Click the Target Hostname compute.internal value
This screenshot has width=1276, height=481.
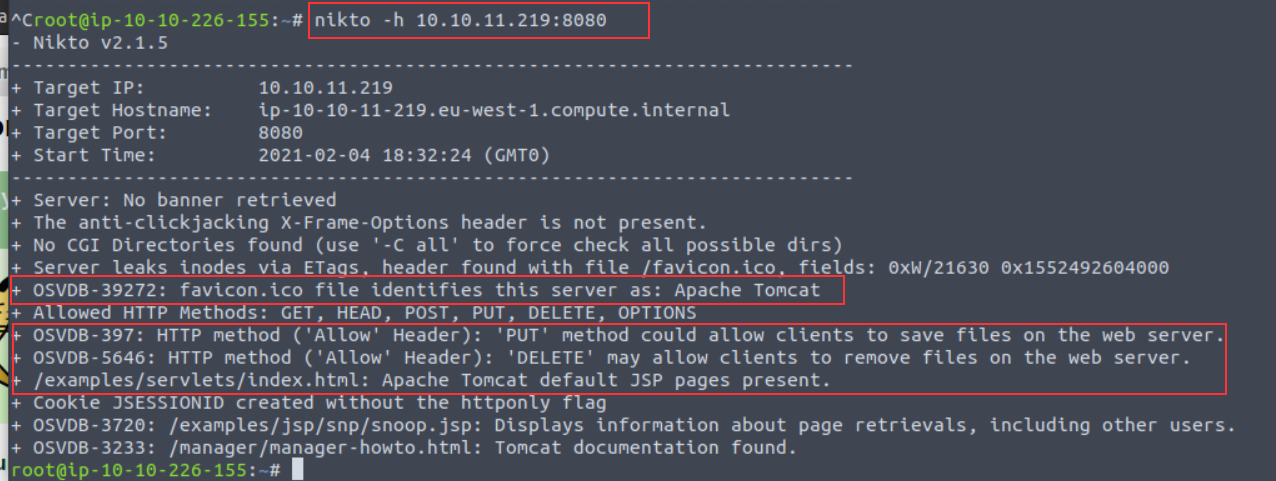tap(493, 110)
